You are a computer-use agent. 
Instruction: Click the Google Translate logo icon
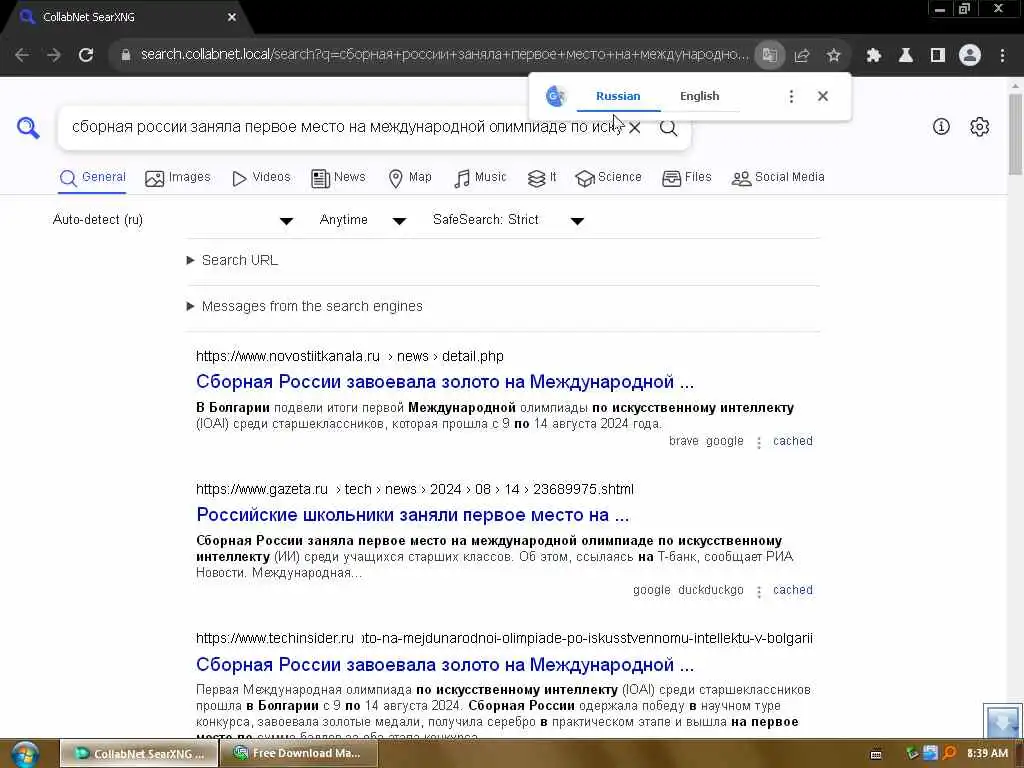coord(556,96)
